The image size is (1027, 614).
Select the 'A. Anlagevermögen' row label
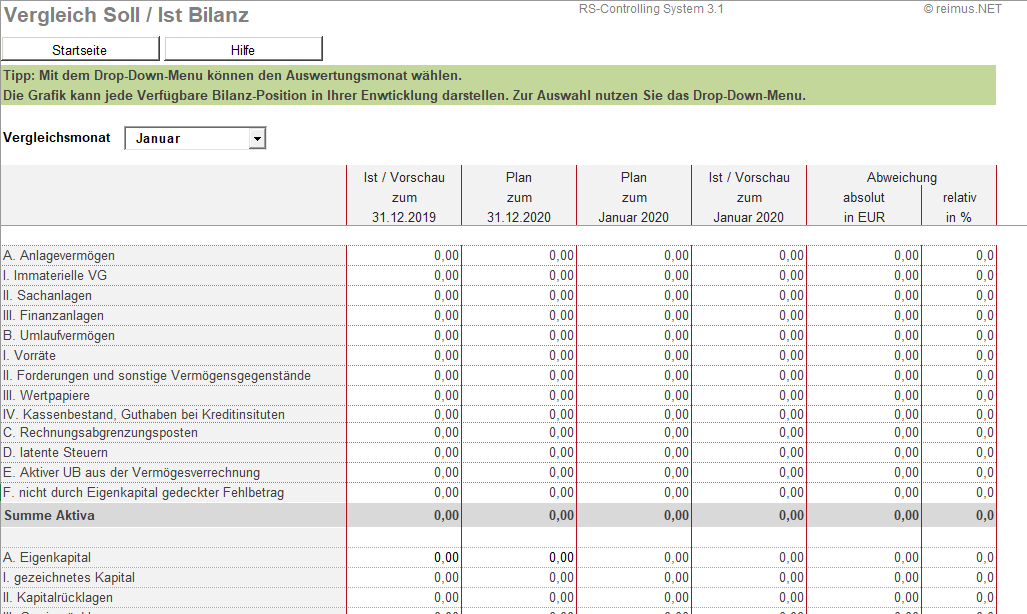(58, 256)
